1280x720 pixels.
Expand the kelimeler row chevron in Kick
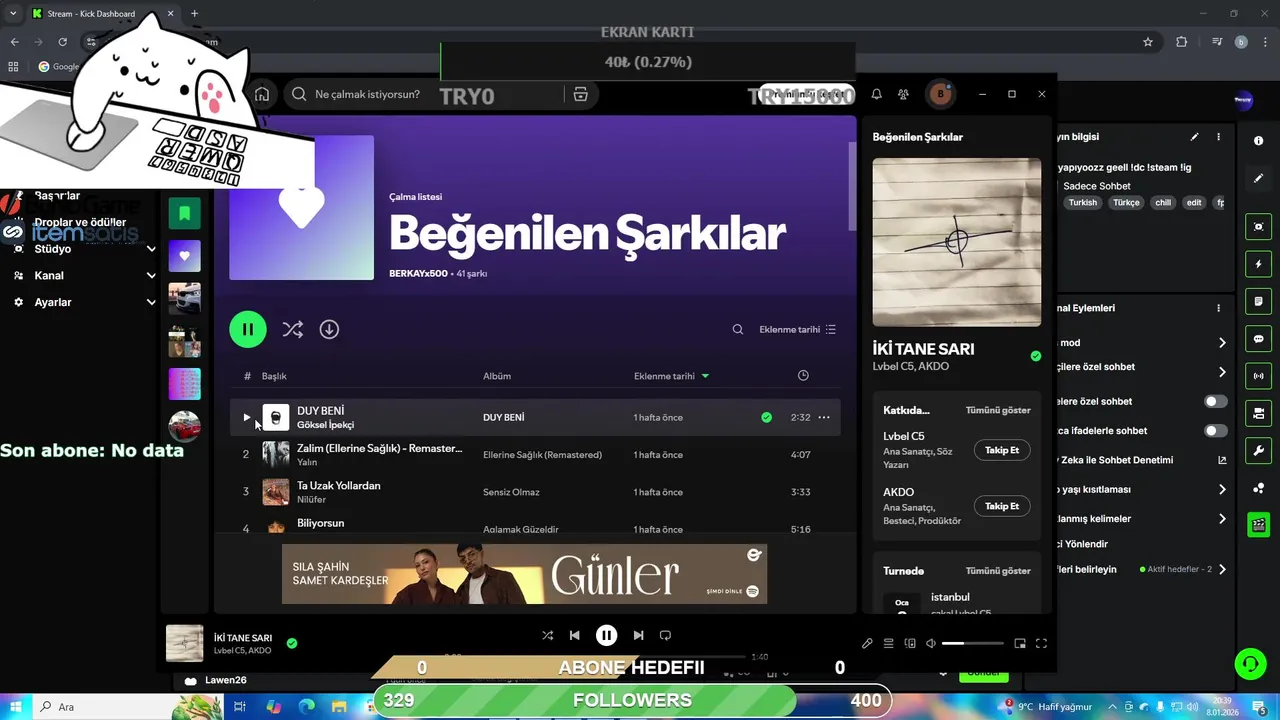[x=1222, y=519]
